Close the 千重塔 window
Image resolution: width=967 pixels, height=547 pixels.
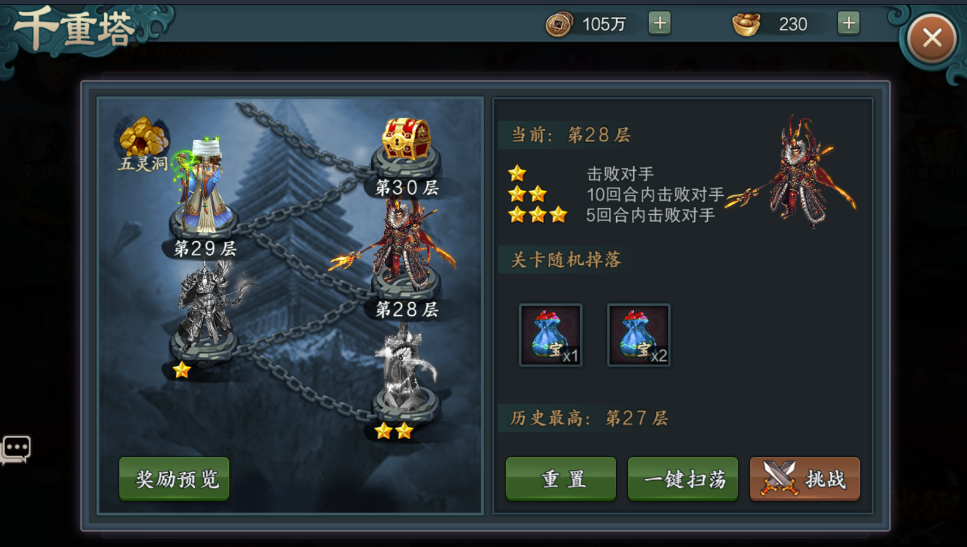point(931,38)
